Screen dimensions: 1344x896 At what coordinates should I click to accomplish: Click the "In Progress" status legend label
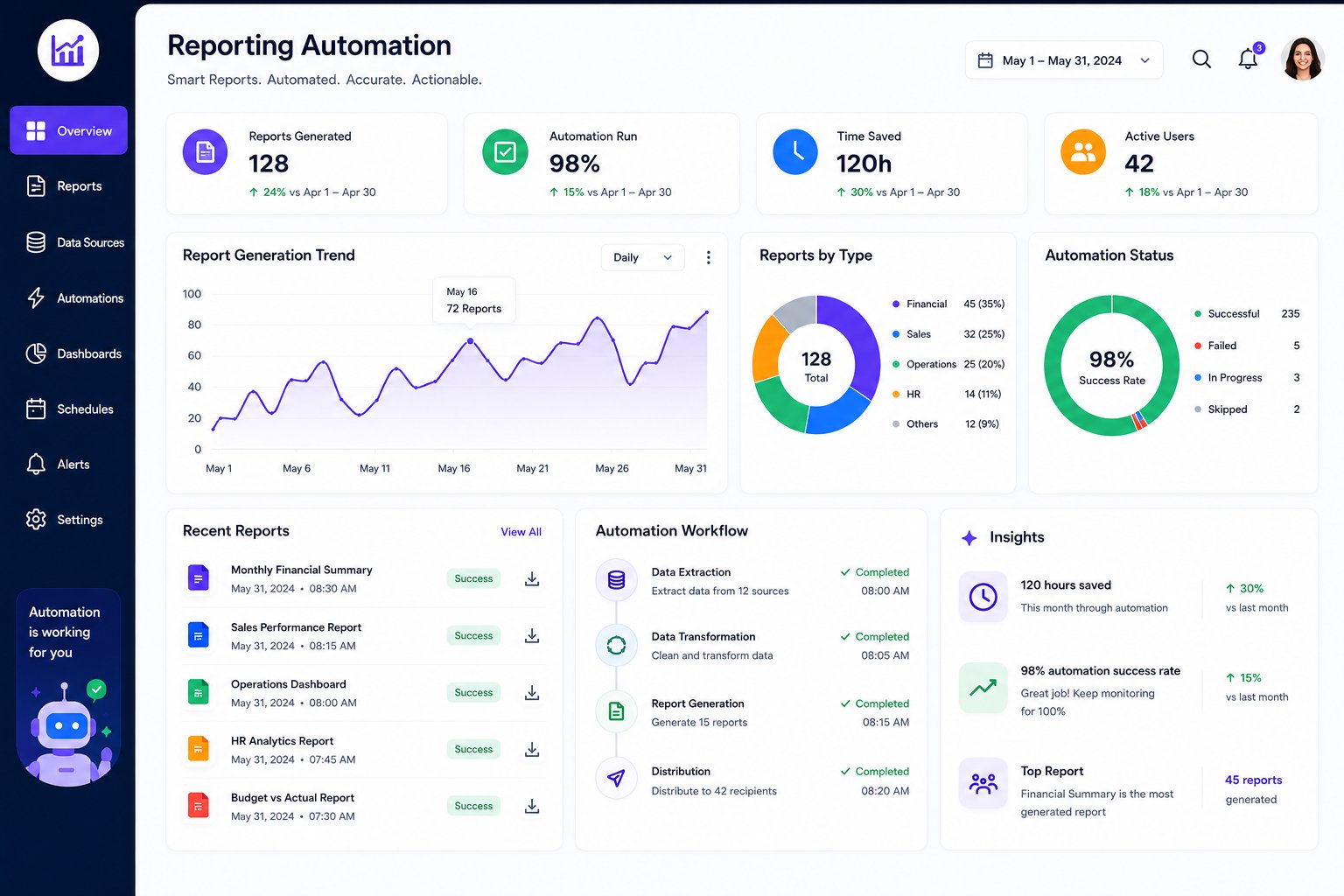click(x=1235, y=378)
